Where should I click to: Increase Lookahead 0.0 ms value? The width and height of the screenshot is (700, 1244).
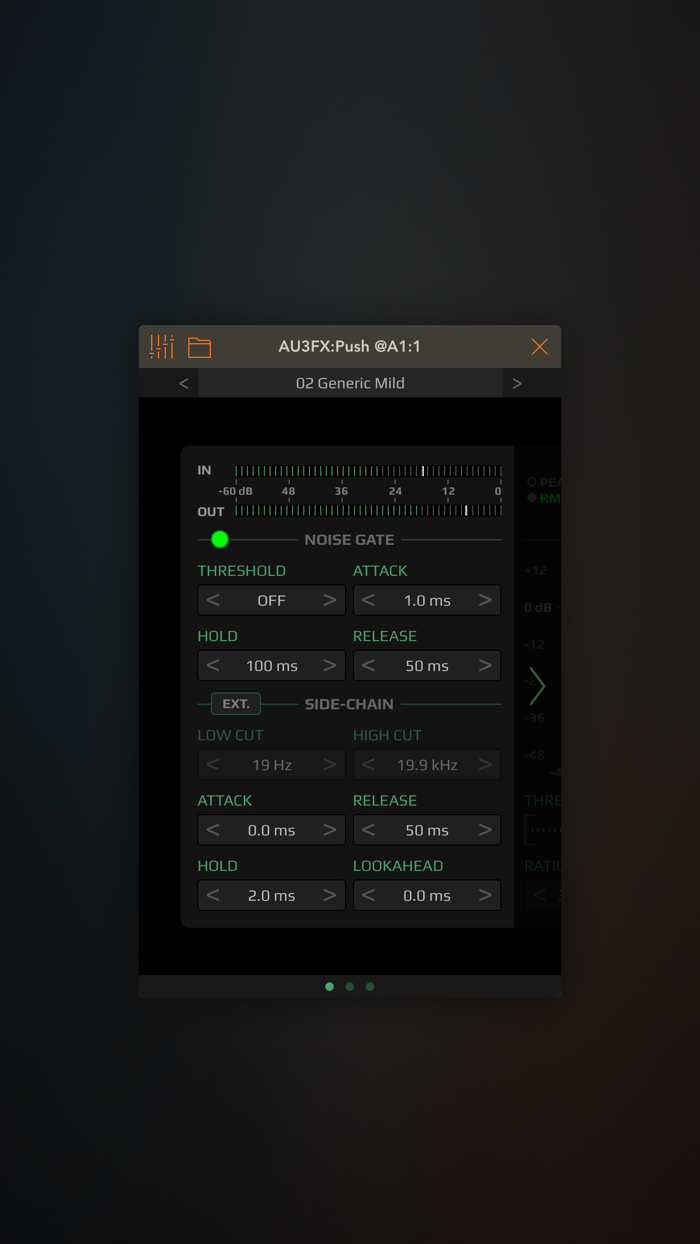(x=485, y=895)
